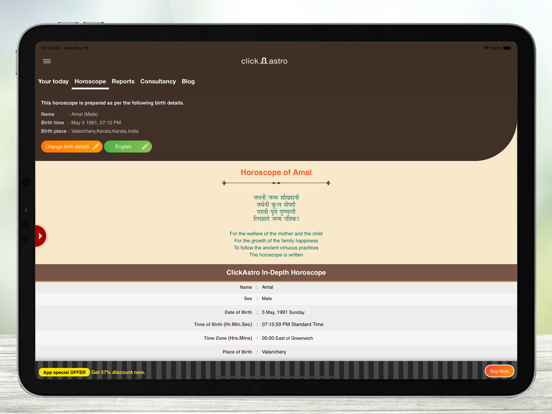Click the Name Amal (Male) line in header
552x414 pixels.
[69, 114]
